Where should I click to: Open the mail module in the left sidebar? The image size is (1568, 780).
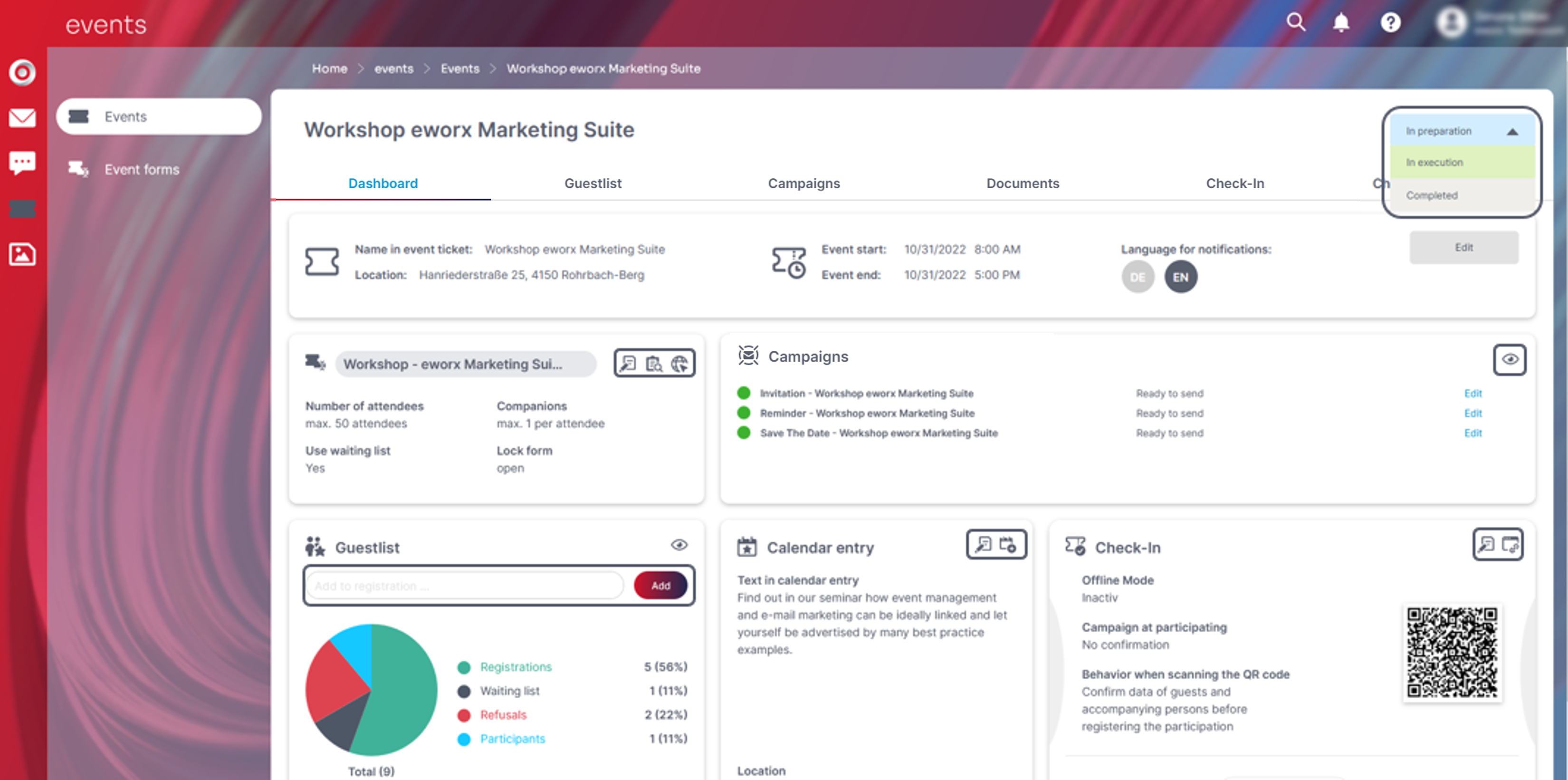pos(22,117)
